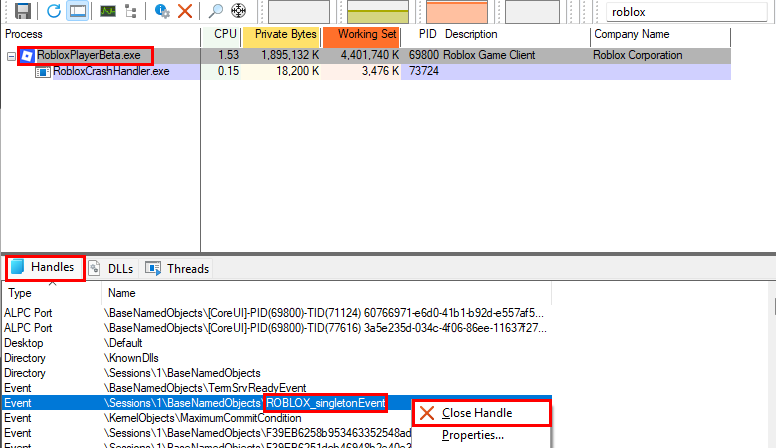Click the RobloxPlayerBeta.exe process icon
Image resolution: width=776 pixels, height=448 pixels.
27,55
